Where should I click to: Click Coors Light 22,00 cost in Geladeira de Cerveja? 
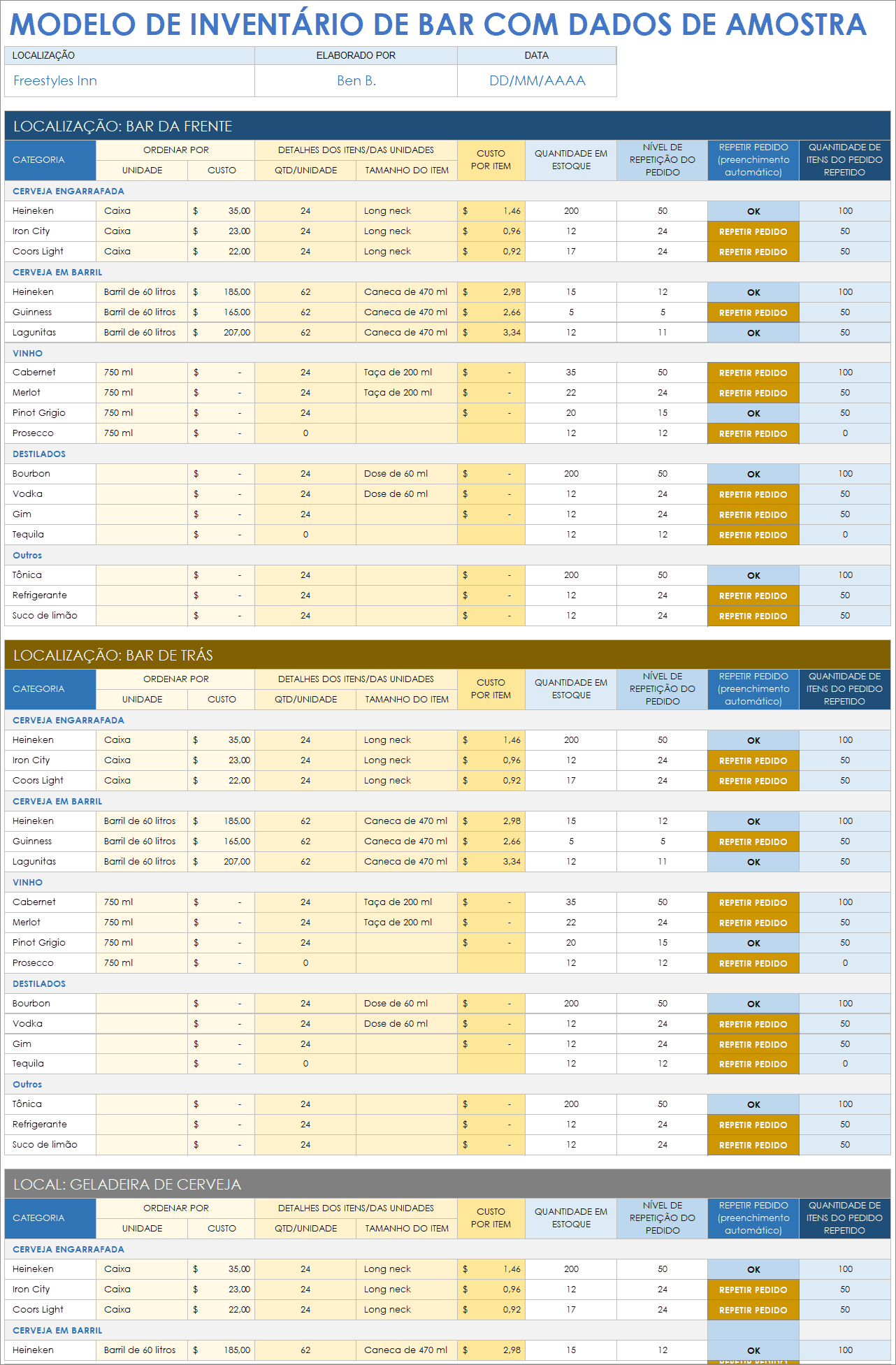(222, 1310)
